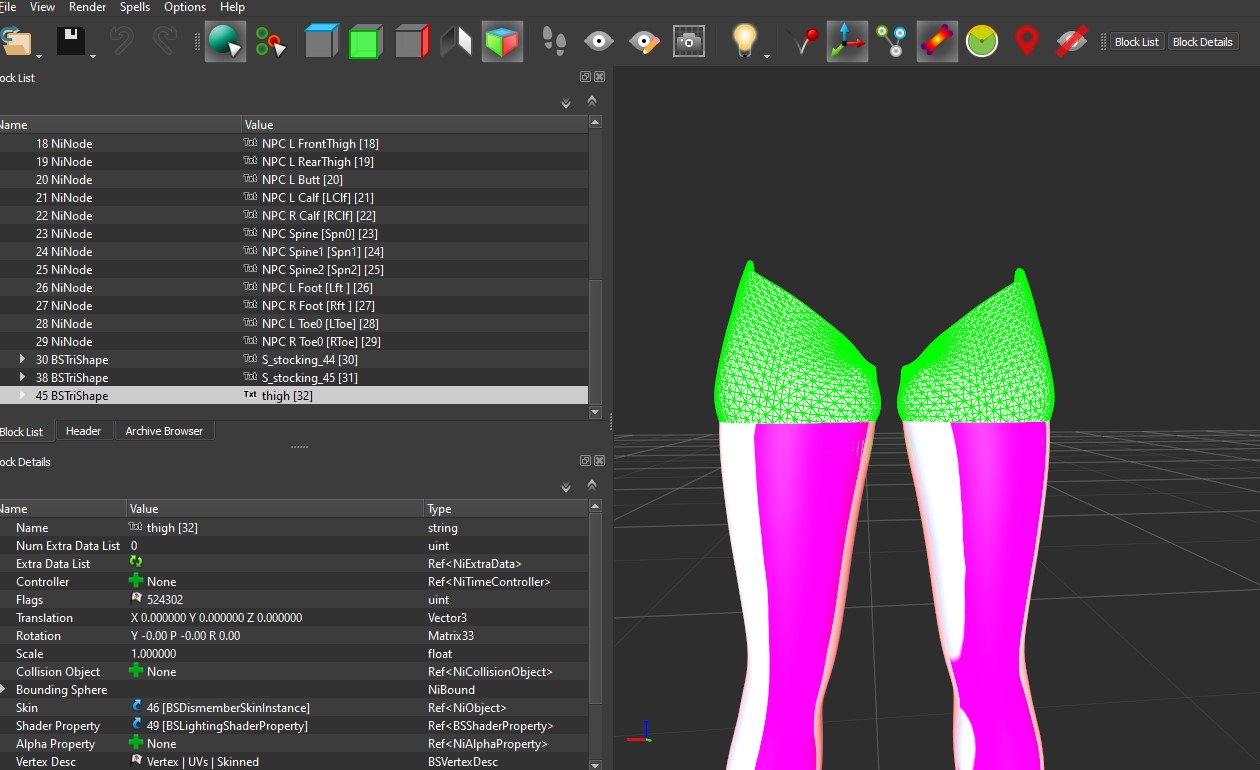Click the walk mode footprints icon
1260x770 pixels.
pyautogui.click(x=554, y=41)
